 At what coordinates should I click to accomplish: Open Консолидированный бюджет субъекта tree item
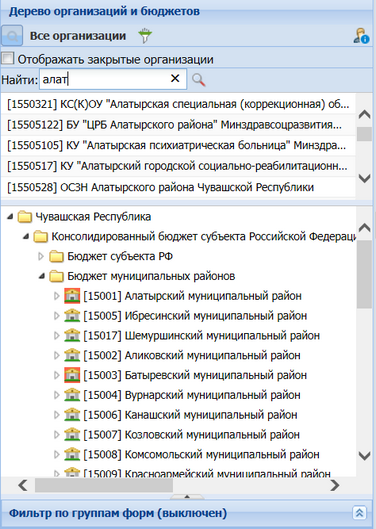pos(203,236)
